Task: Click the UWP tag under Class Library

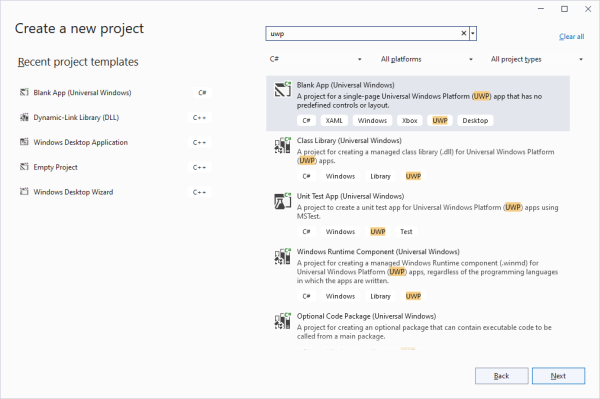Action: 413,176
